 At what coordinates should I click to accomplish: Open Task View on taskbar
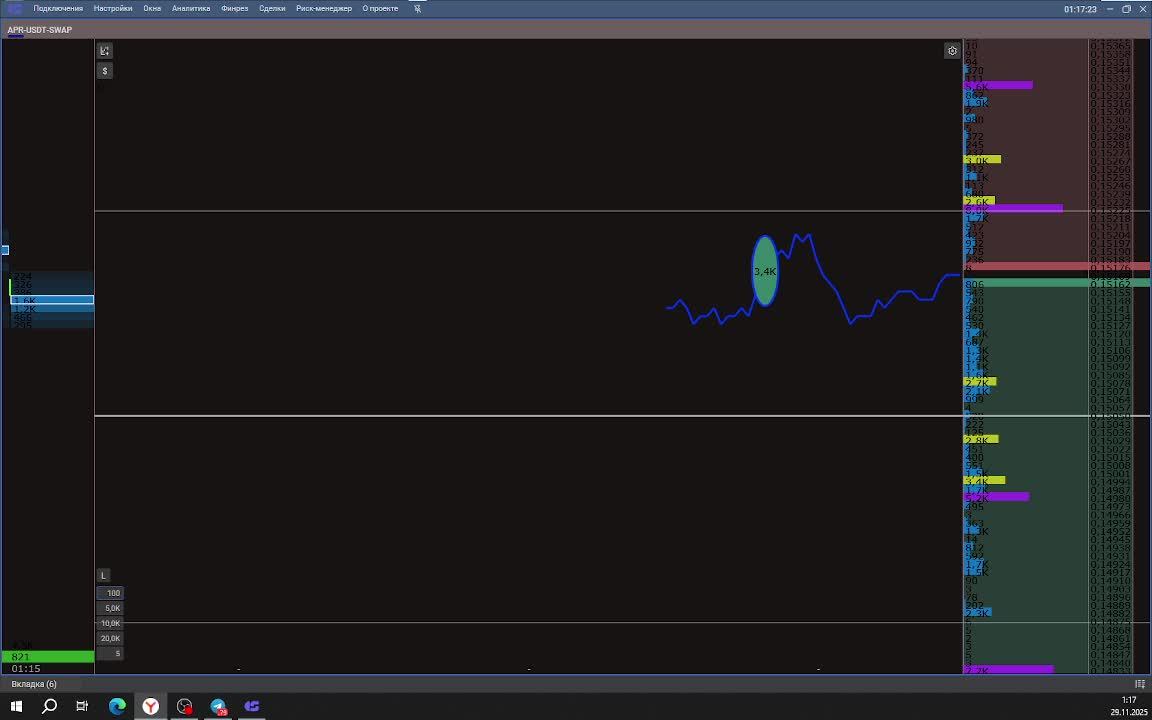82,707
